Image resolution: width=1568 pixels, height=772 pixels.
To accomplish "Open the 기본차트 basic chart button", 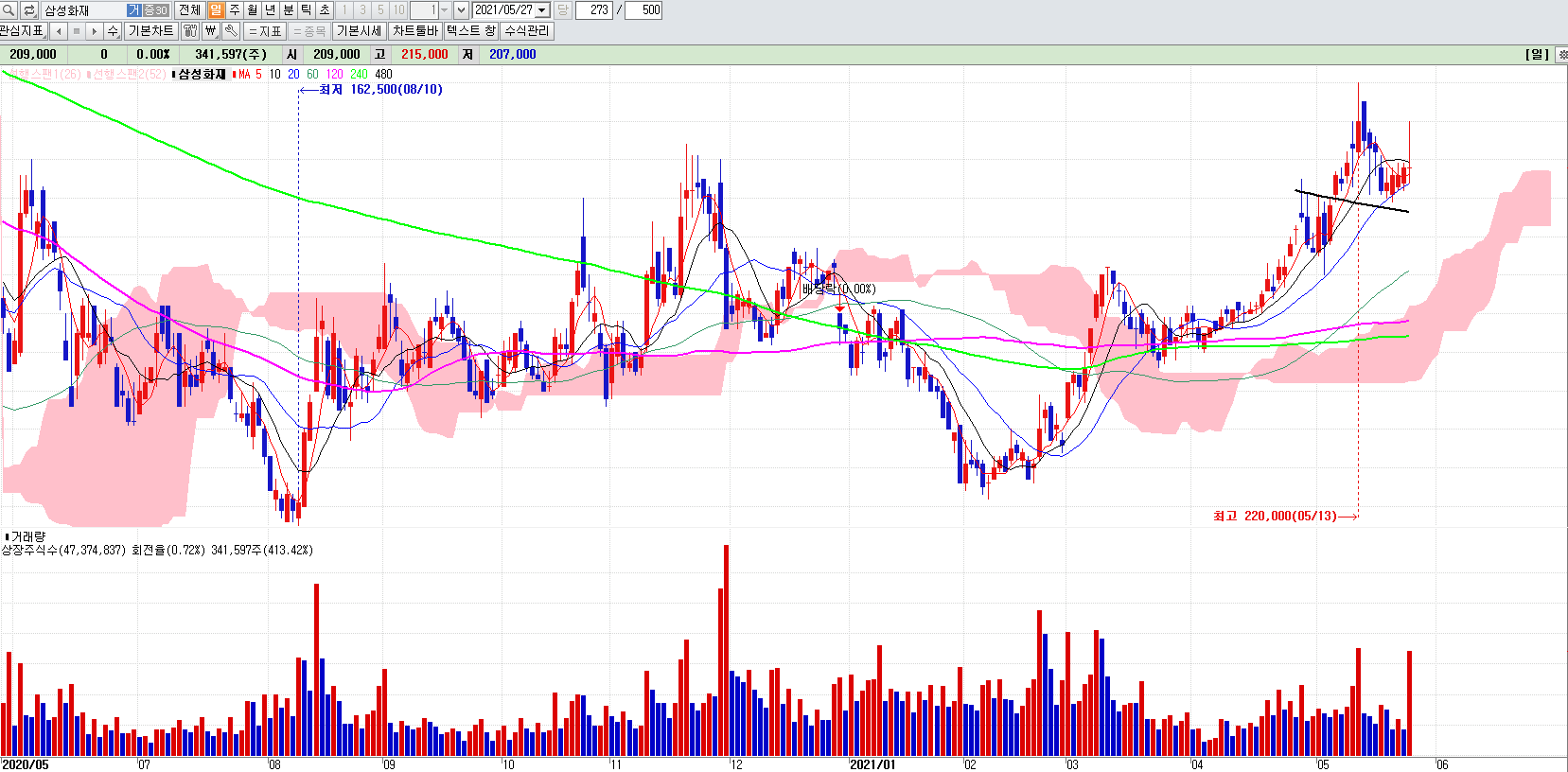I will coord(150,31).
